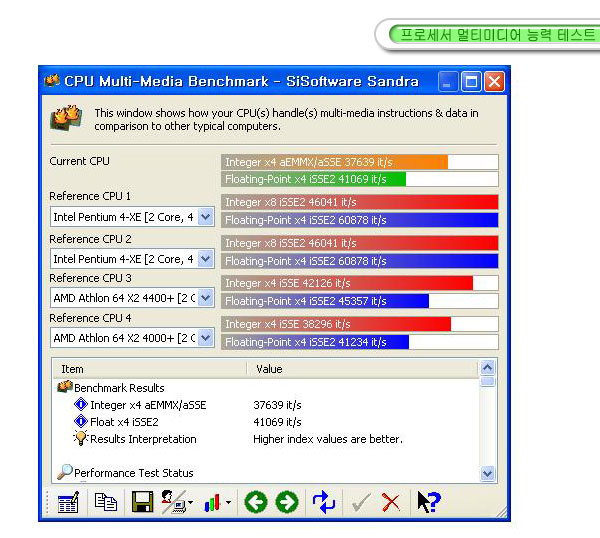Click the flaming CPU chip description icon

point(67,117)
